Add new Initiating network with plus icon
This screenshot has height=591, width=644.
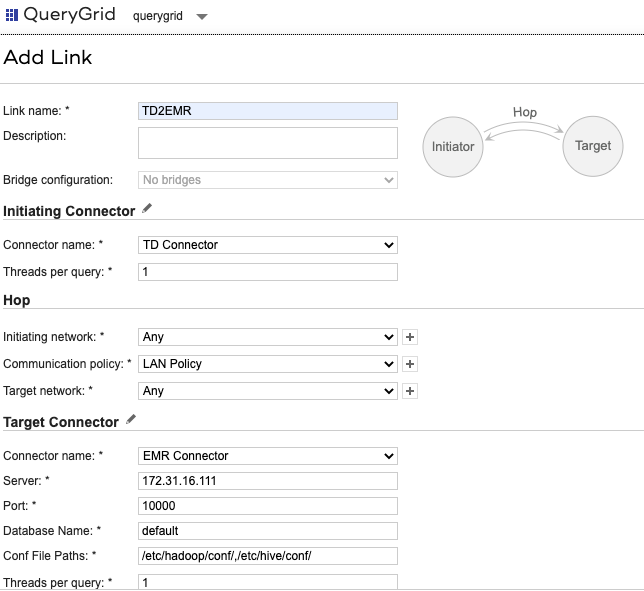(410, 337)
